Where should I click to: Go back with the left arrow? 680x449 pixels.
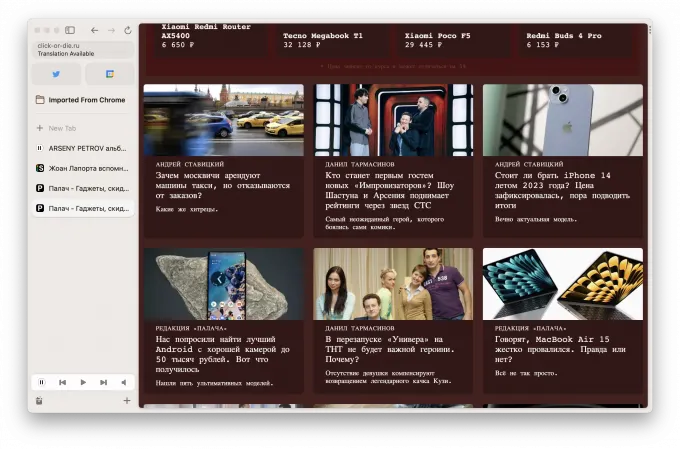94,30
